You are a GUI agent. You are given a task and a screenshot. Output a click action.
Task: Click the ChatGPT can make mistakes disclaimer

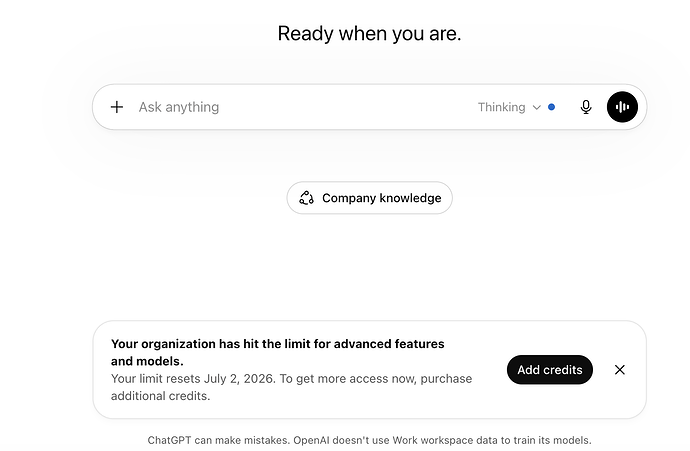point(219,440)
